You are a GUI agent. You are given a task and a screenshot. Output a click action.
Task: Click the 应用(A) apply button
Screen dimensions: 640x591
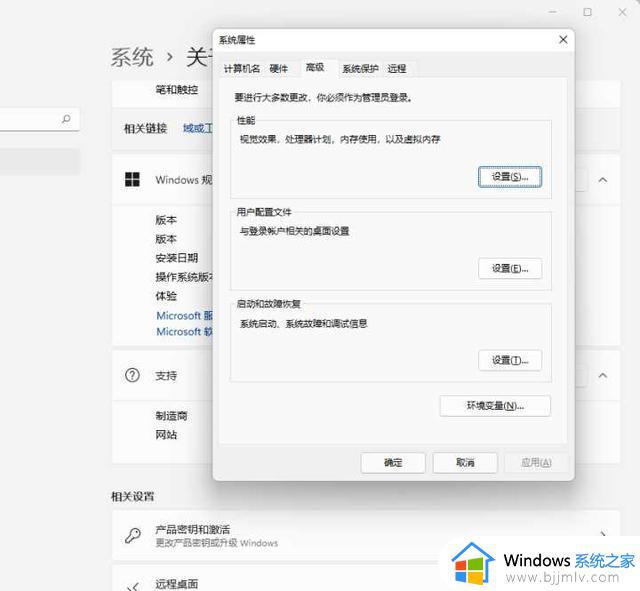pos(536,463)
